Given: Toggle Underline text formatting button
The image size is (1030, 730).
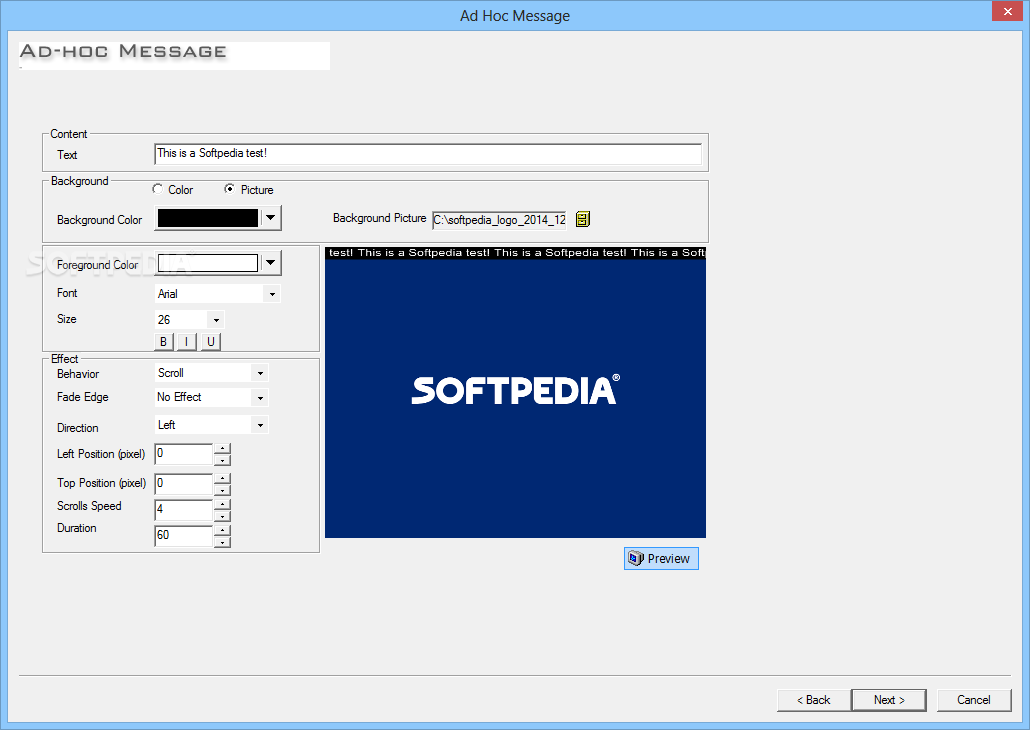Looking at the screenshot, I should (210, 342).
